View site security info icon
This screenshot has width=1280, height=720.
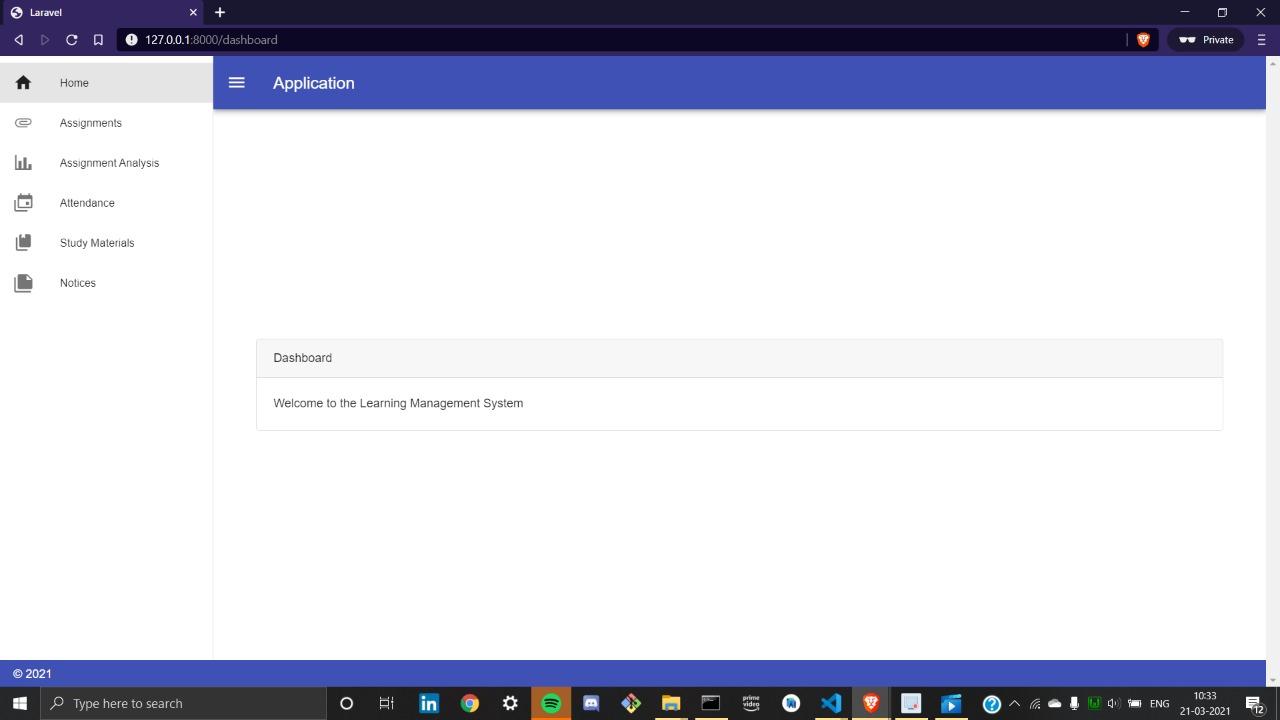point(131,40)
